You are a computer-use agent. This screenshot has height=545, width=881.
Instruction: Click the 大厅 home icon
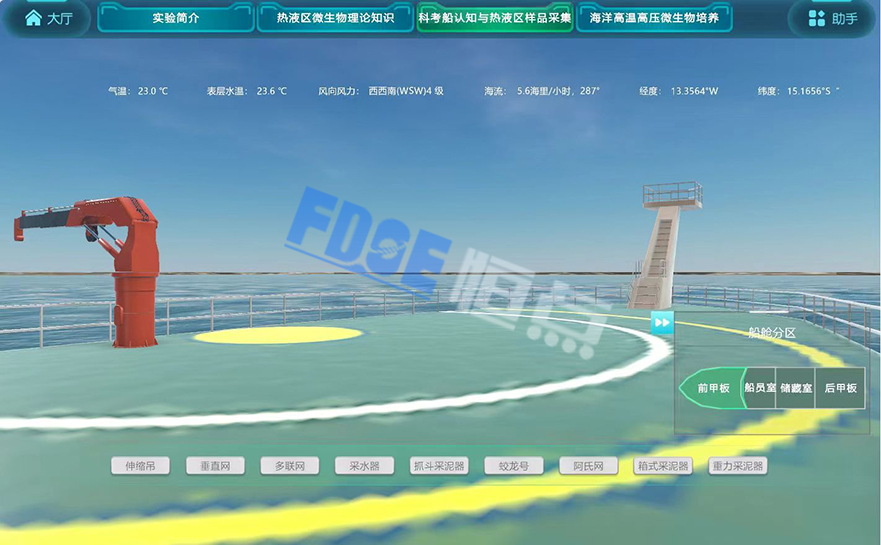[x=33, y=18]
